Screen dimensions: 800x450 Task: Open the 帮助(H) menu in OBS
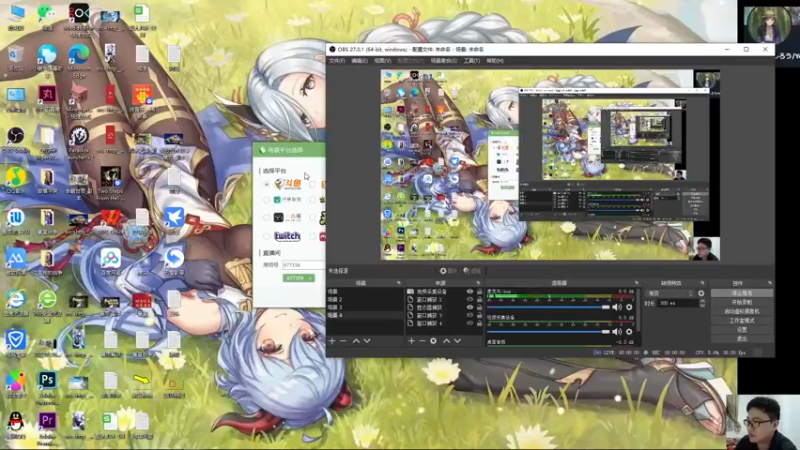click(x=494, y=61)
